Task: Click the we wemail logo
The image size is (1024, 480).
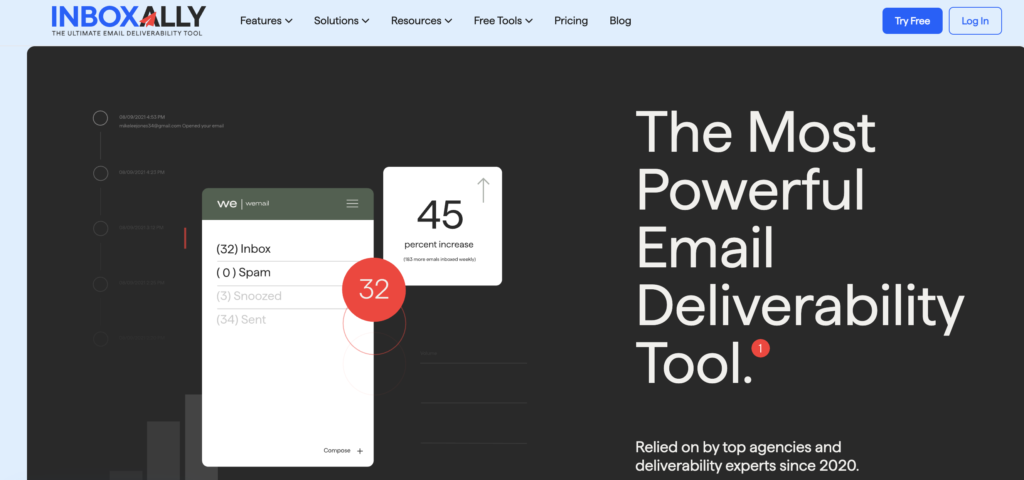Action: tap(243, 204)
